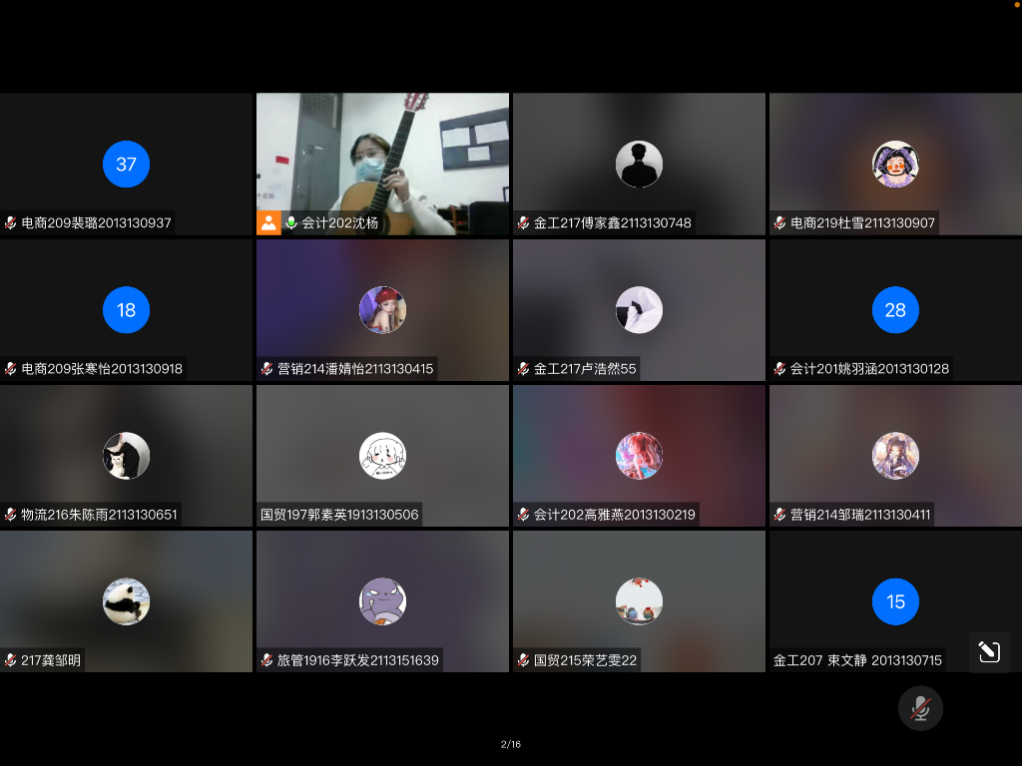
Task: Click the red-hat avatar of 营销214潘婧怡
Action: point(383,310)
